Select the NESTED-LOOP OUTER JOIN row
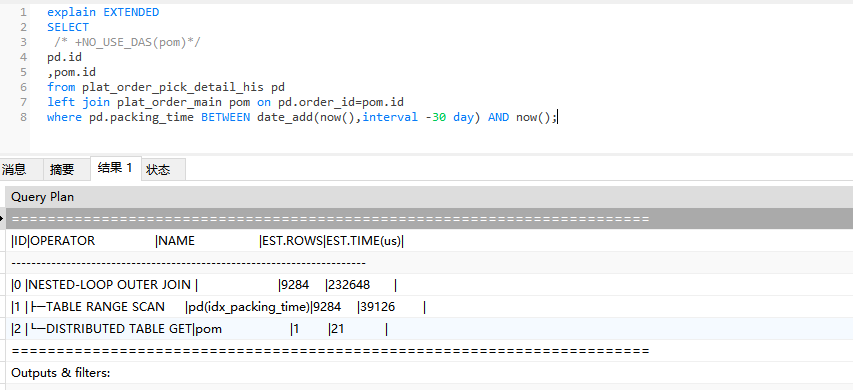This screenshot has height=390, width=853. coord(429,285)
